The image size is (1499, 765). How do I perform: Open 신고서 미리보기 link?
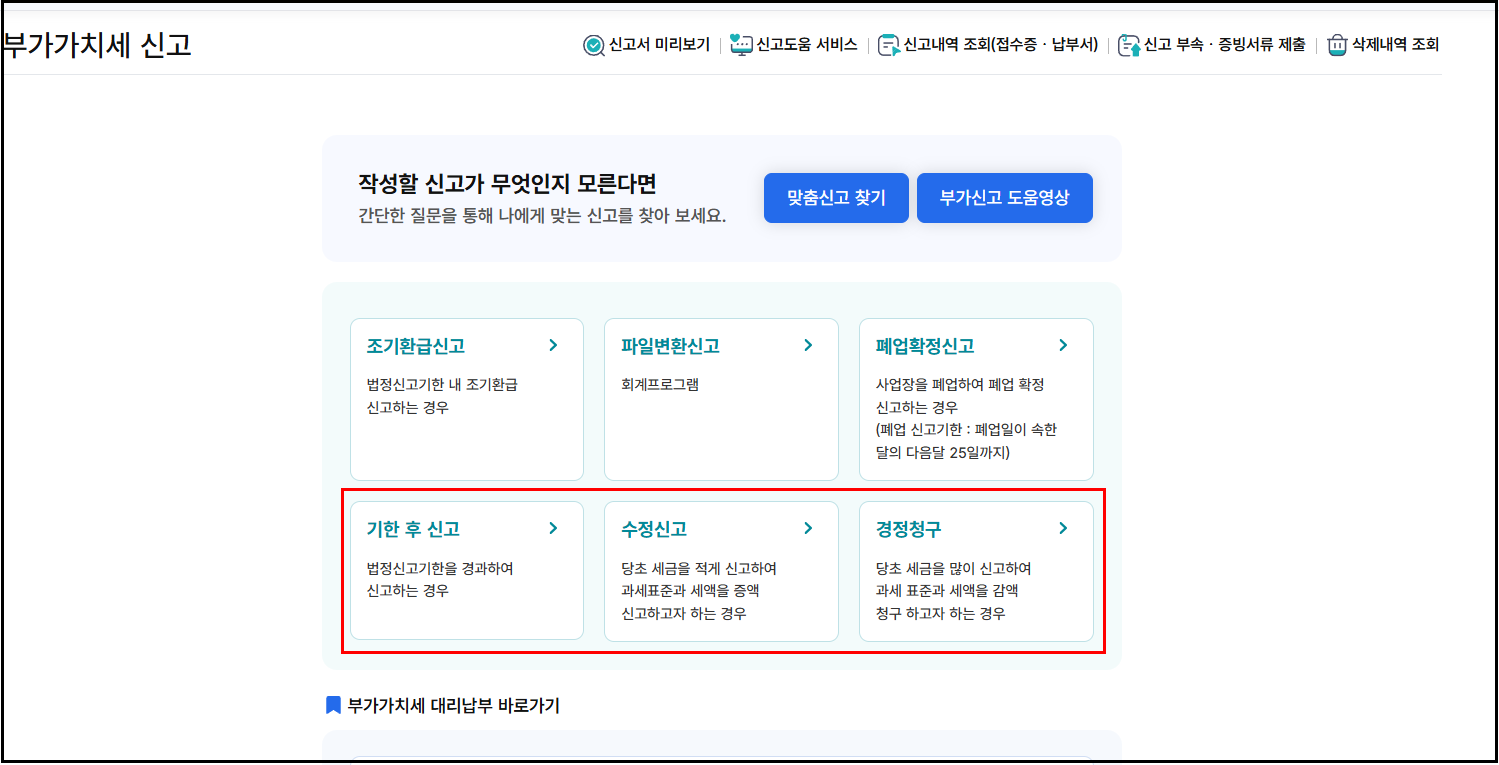pyautogui.click(x=659, y=45)
